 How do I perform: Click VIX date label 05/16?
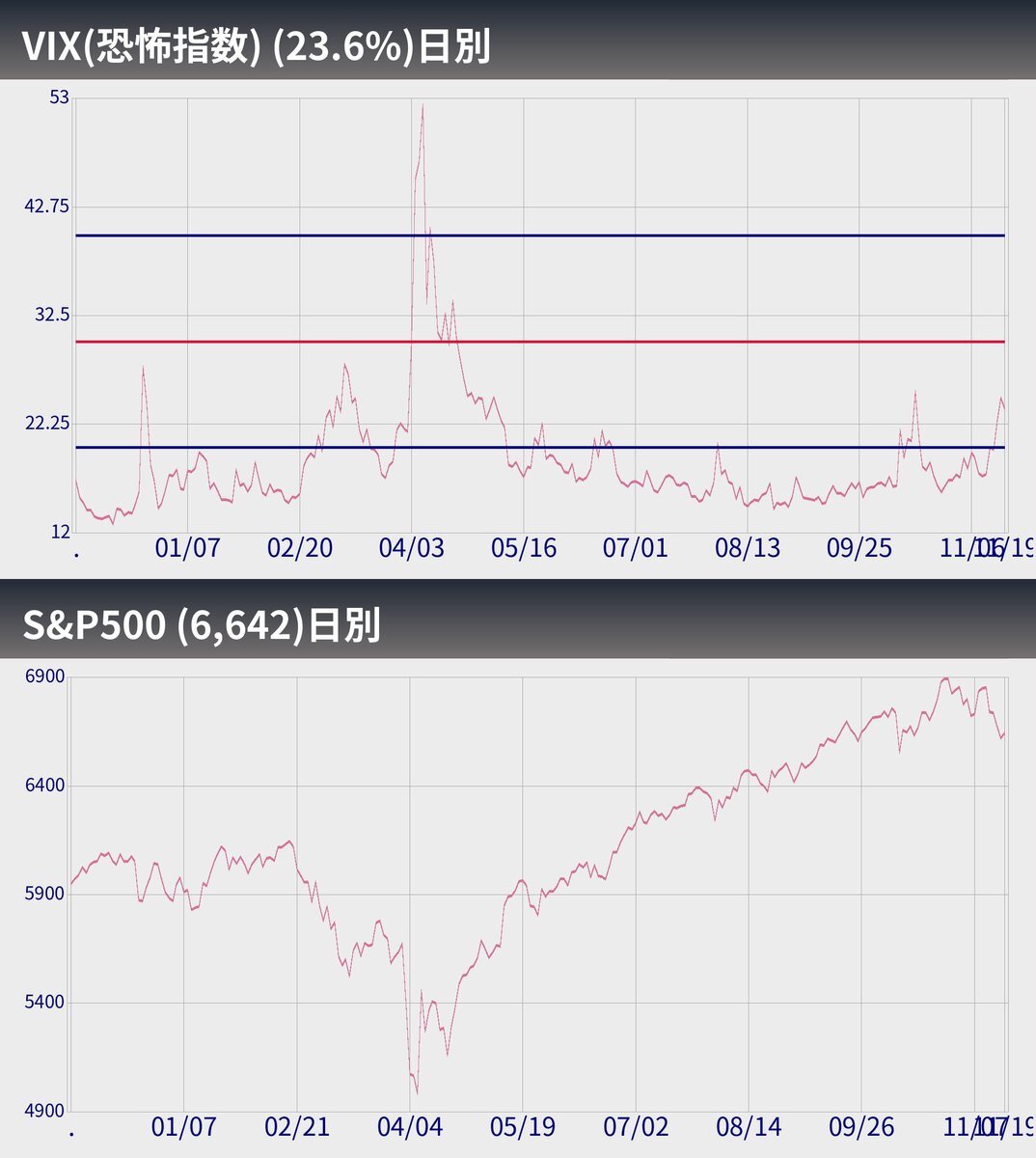(x=524, y=549)
